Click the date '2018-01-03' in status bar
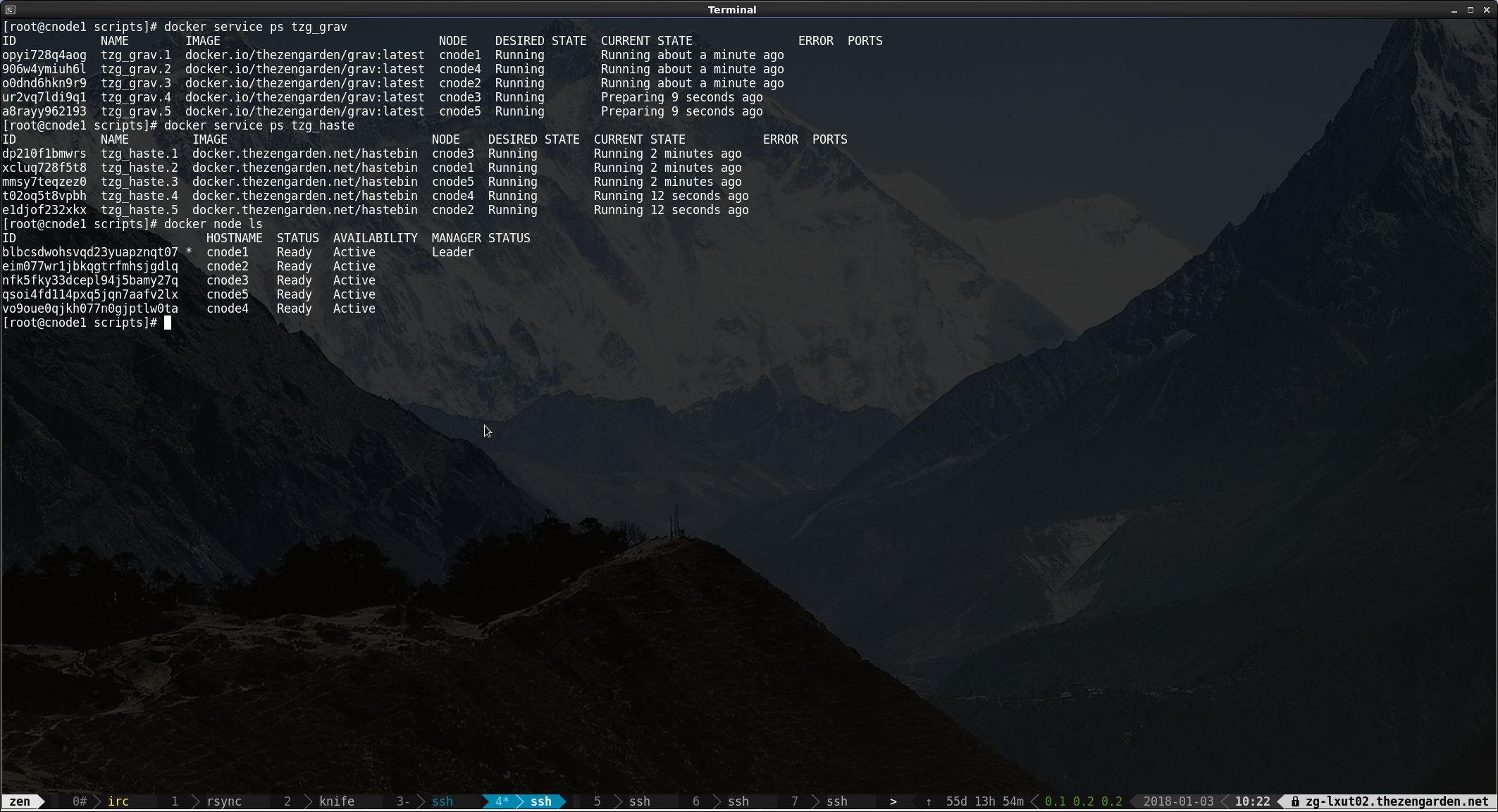The image size is (1498, 812). tap(1179, 801)
